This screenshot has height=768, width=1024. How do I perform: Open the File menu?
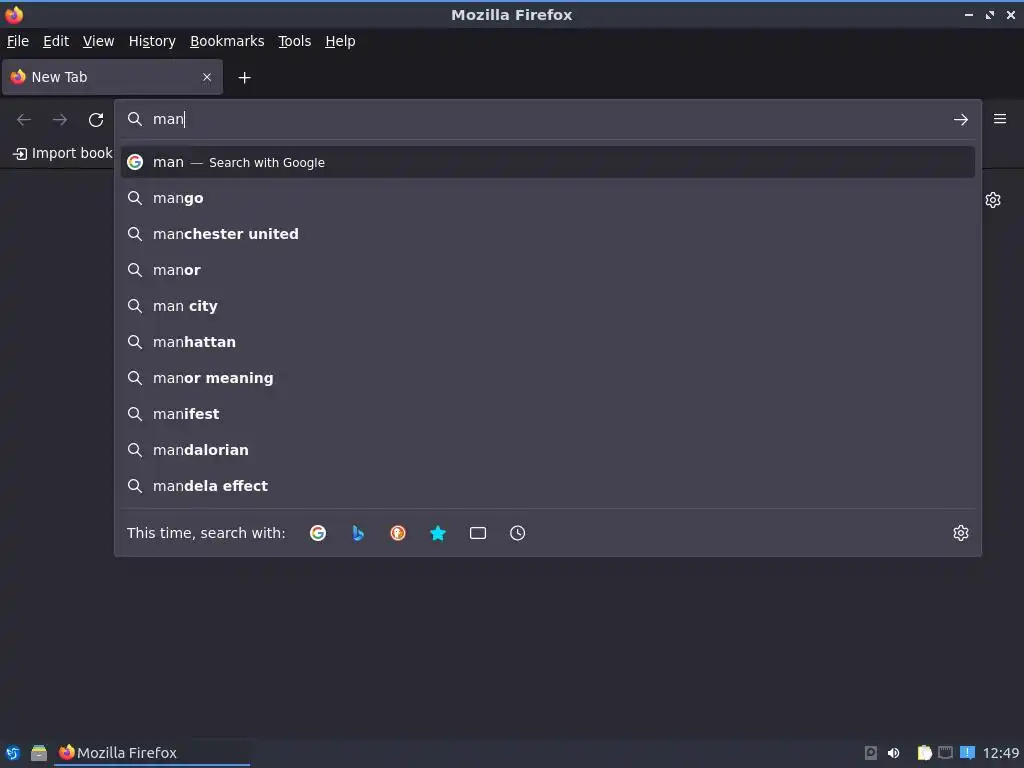[x=18, y=41]
